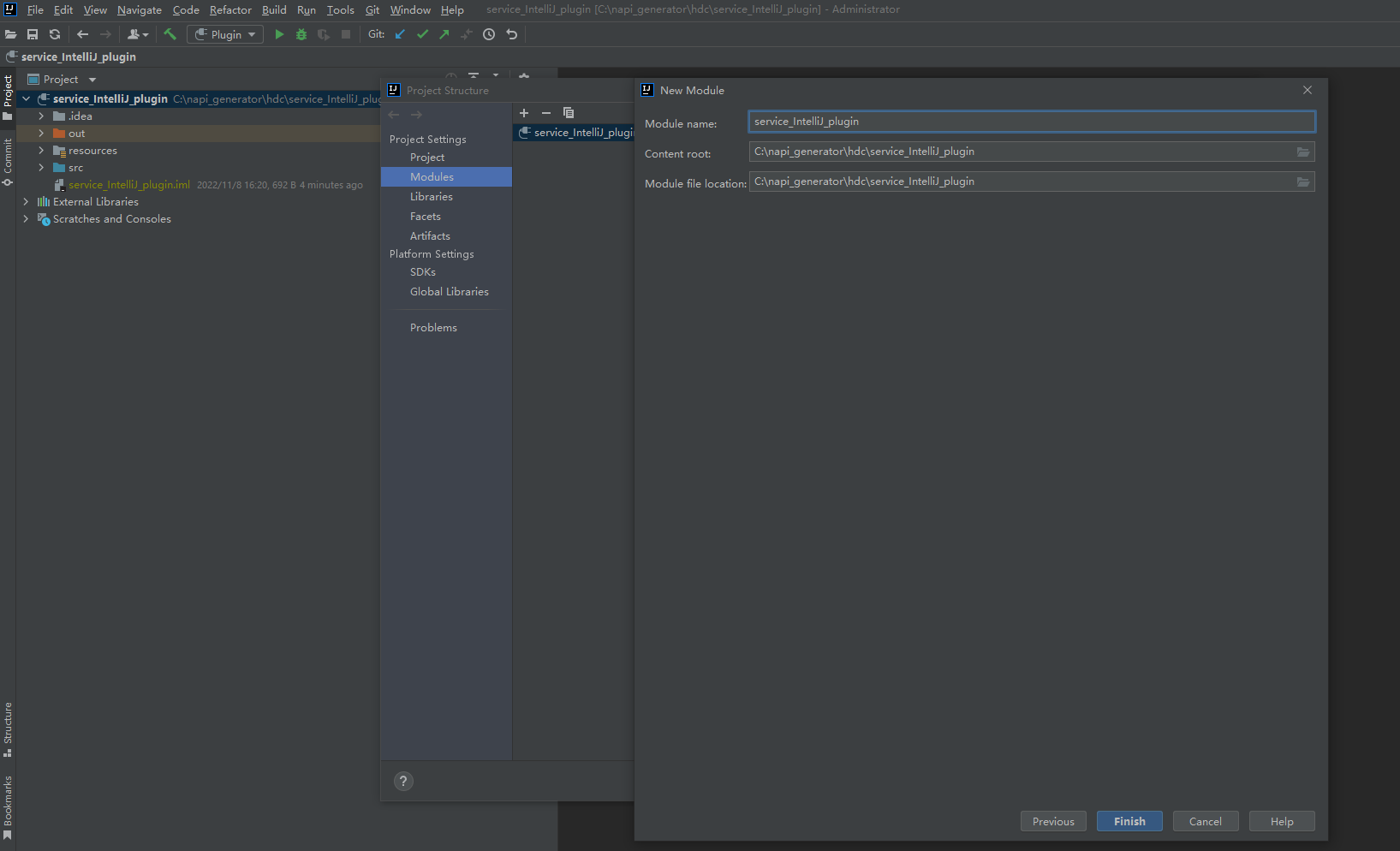Open the user profile toolbar dropdown
1400x851 pixels.
[137, 34]
